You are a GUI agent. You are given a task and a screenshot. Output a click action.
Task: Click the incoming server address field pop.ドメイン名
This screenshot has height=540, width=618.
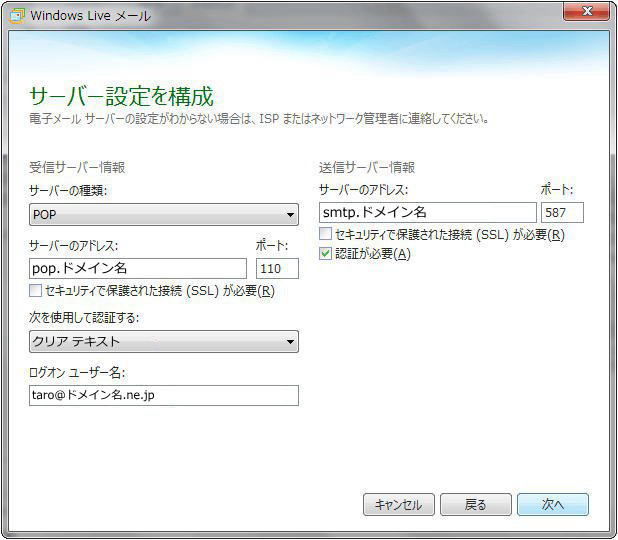138,269
